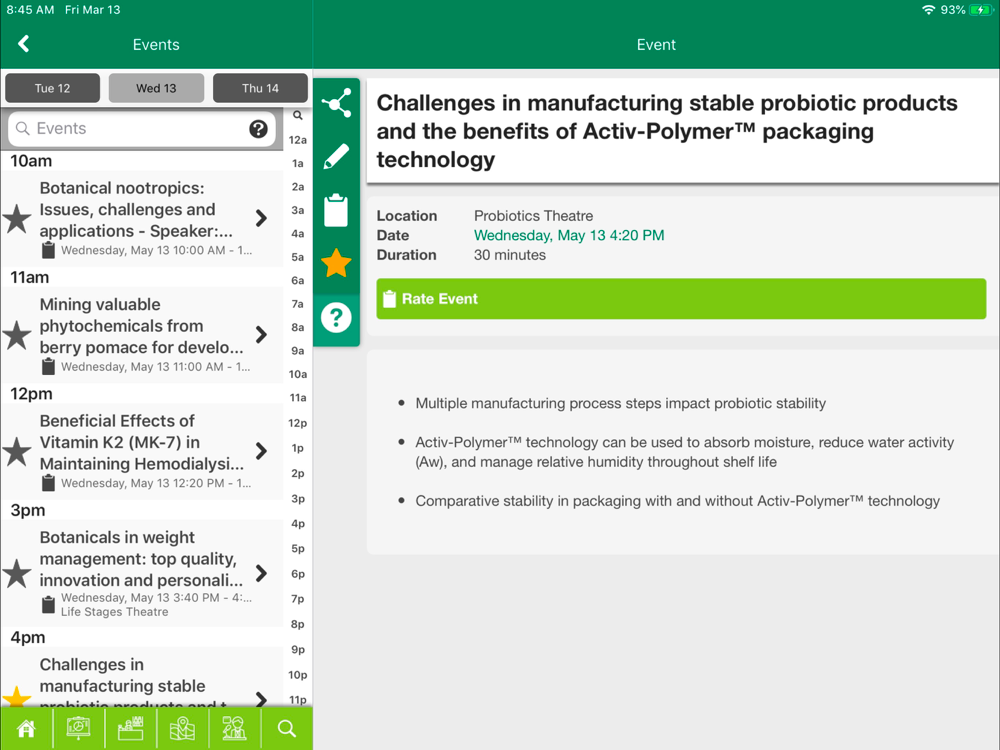
Task: Click the Rate Event button
Action: click(x=681, y=298)
